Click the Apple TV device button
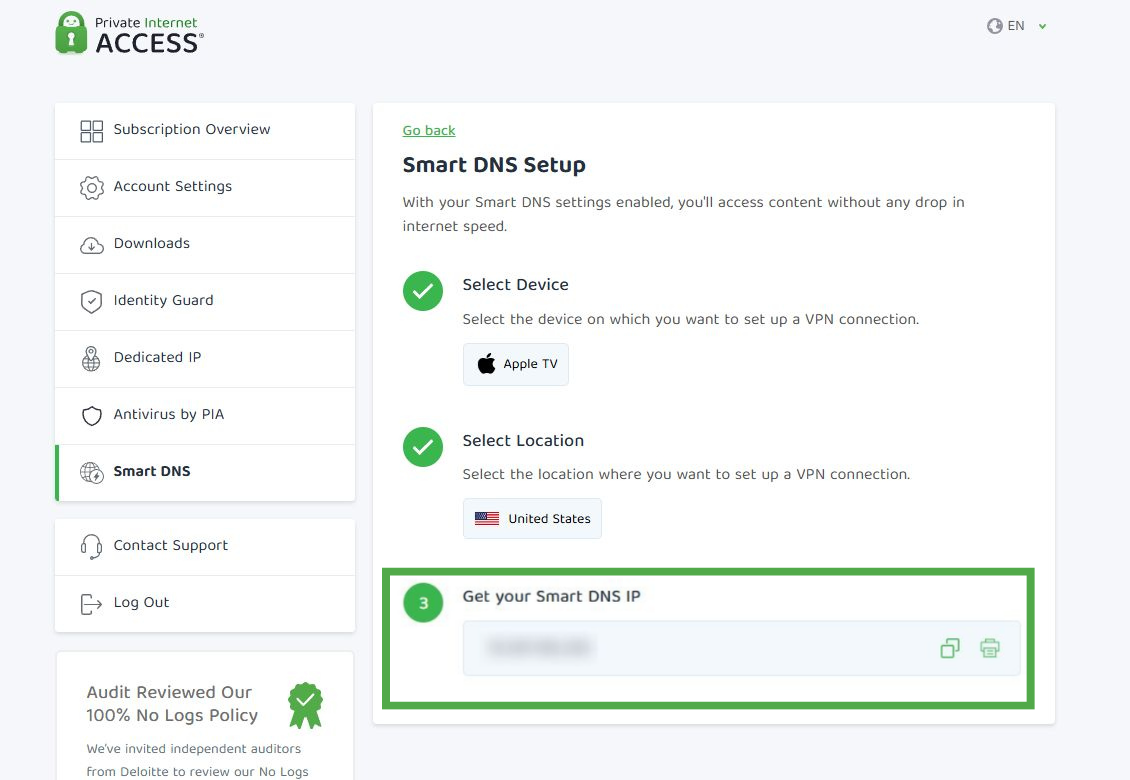The image size is (1130, 780). pos(516,364)
